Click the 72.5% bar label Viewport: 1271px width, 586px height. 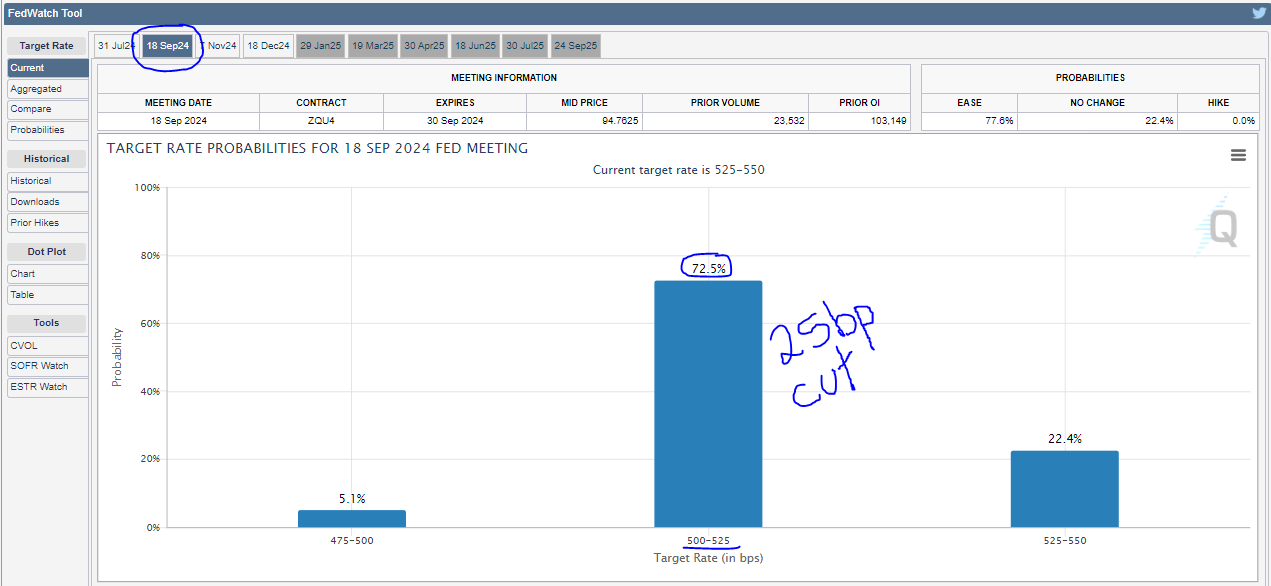coord(708,268)
